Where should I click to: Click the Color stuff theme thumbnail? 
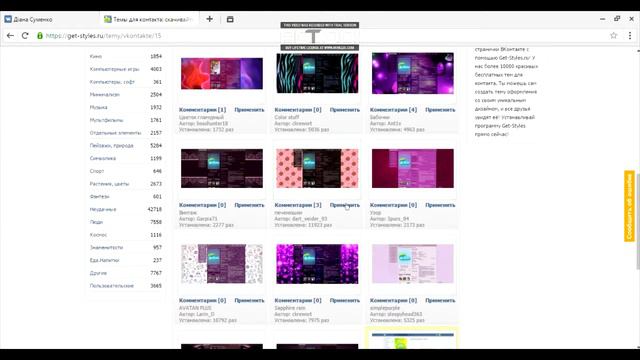(x=317, y=73)
